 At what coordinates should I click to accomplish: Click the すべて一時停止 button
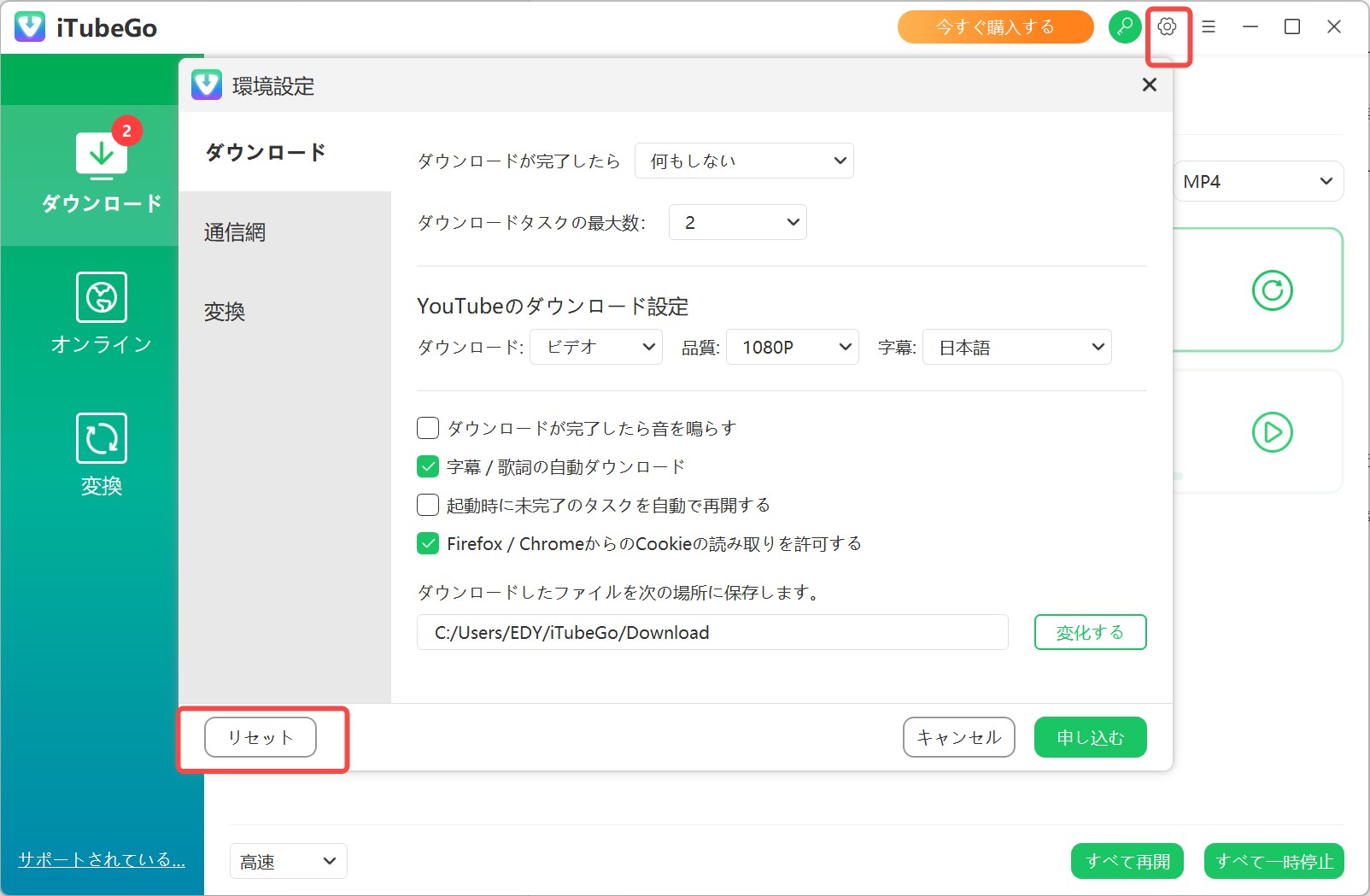pyautogui.click(x=1274, y=861)
